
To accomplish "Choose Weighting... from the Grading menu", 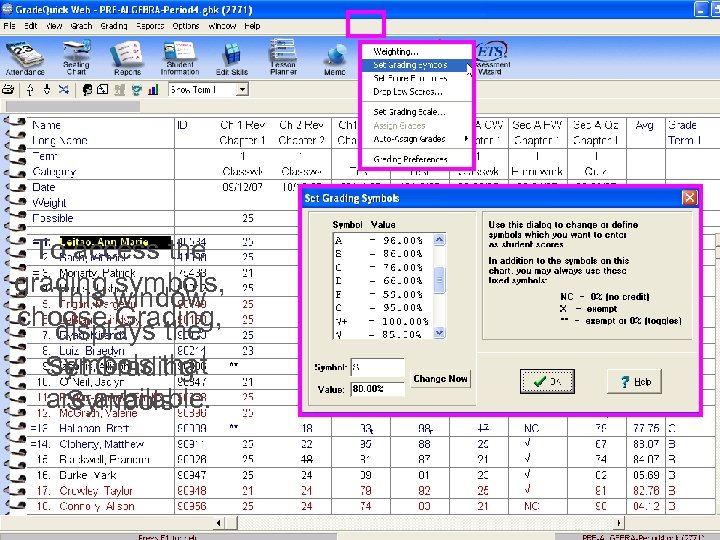I will (417, 51).
